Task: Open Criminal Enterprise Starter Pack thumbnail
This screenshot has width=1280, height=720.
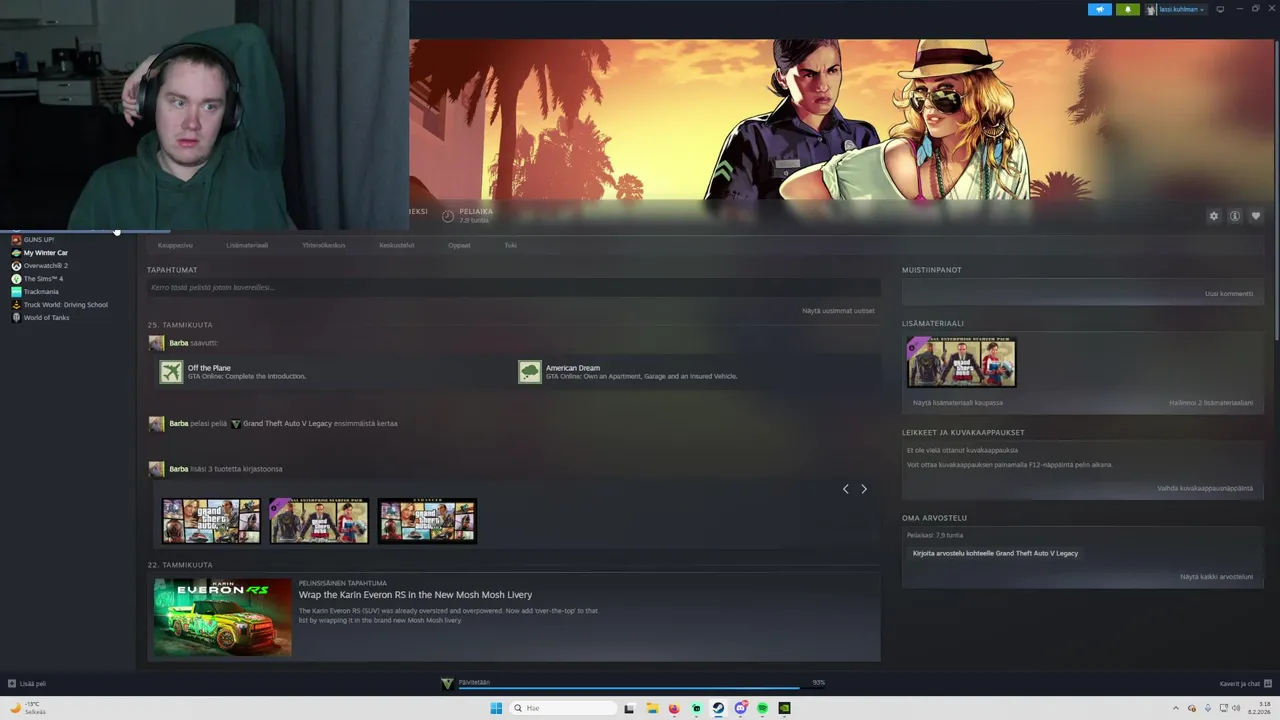Action: [x=319, y=521]
